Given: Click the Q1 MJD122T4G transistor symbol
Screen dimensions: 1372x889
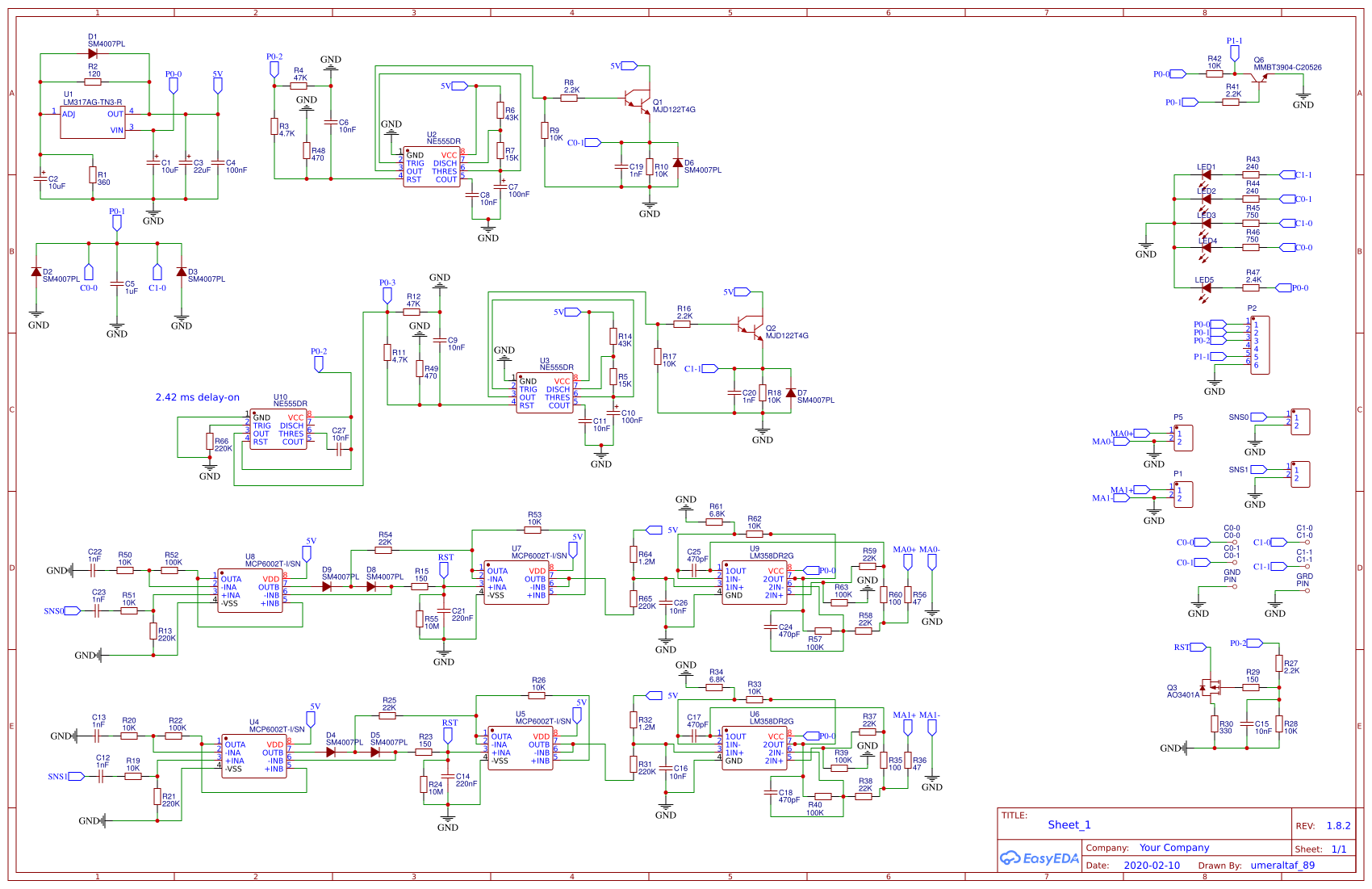Looking at the screenshot, I should (x=639, y=100).
